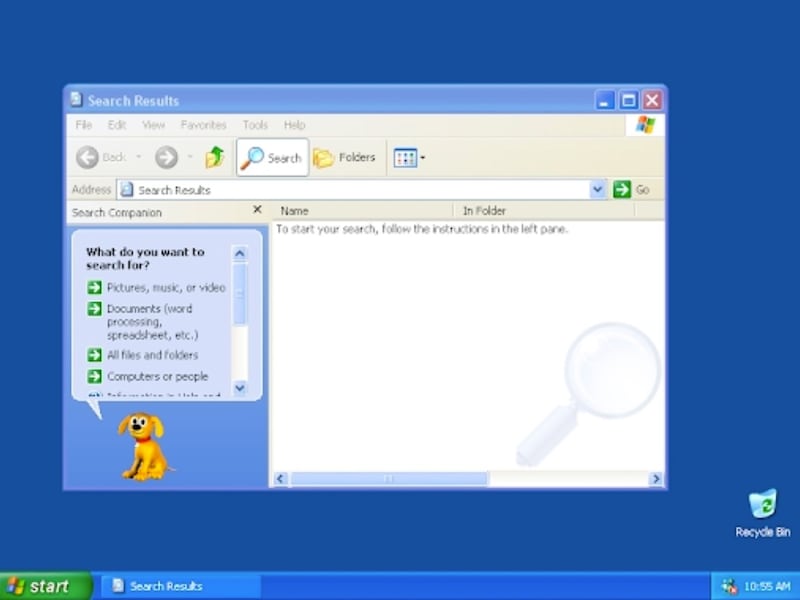Open the Back button history dropdown
The height and width of the screenshot is (600, 800).
click(139, 157)
